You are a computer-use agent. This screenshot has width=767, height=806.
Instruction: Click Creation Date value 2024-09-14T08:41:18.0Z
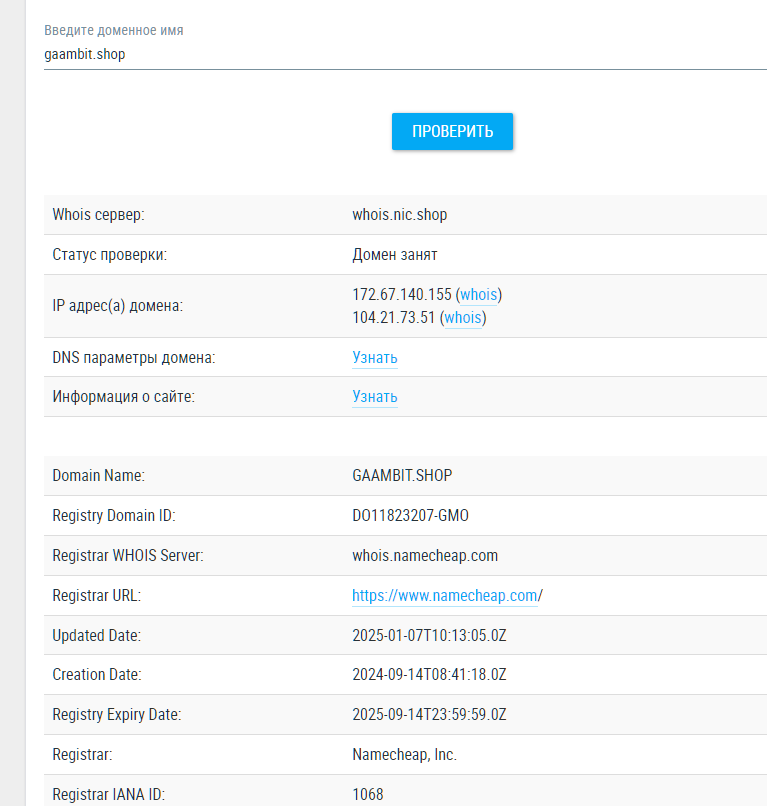(429, 674)
